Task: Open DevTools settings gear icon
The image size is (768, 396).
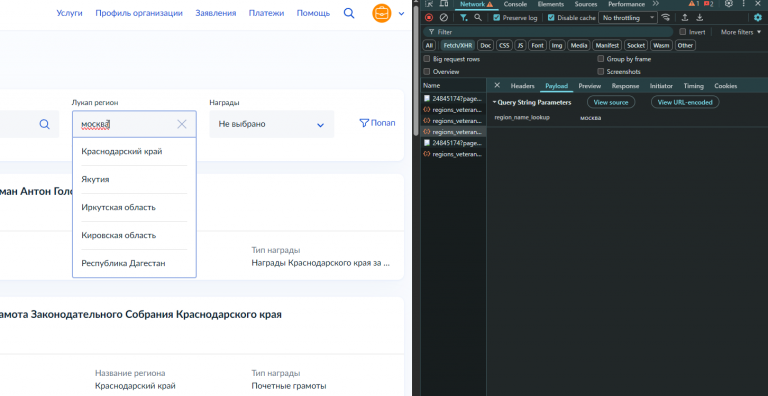Action: (758, 18)
